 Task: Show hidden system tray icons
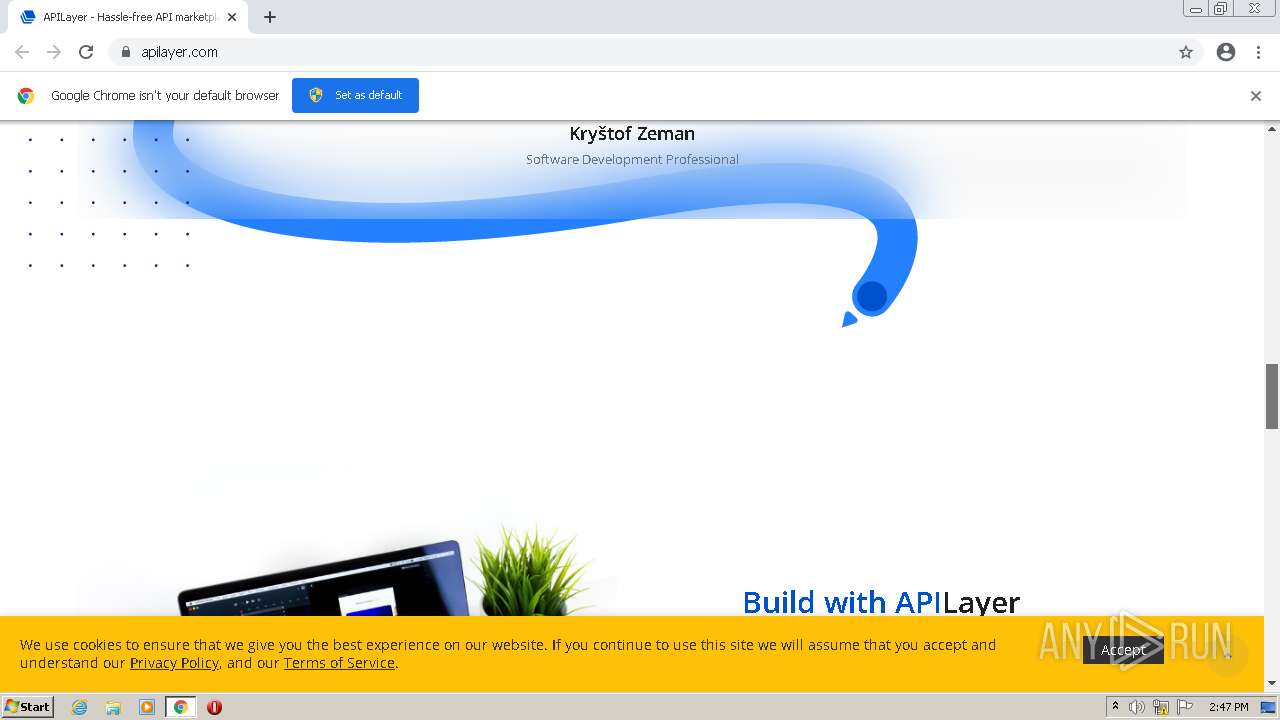pyautogui.click(x=1115, y=707)
